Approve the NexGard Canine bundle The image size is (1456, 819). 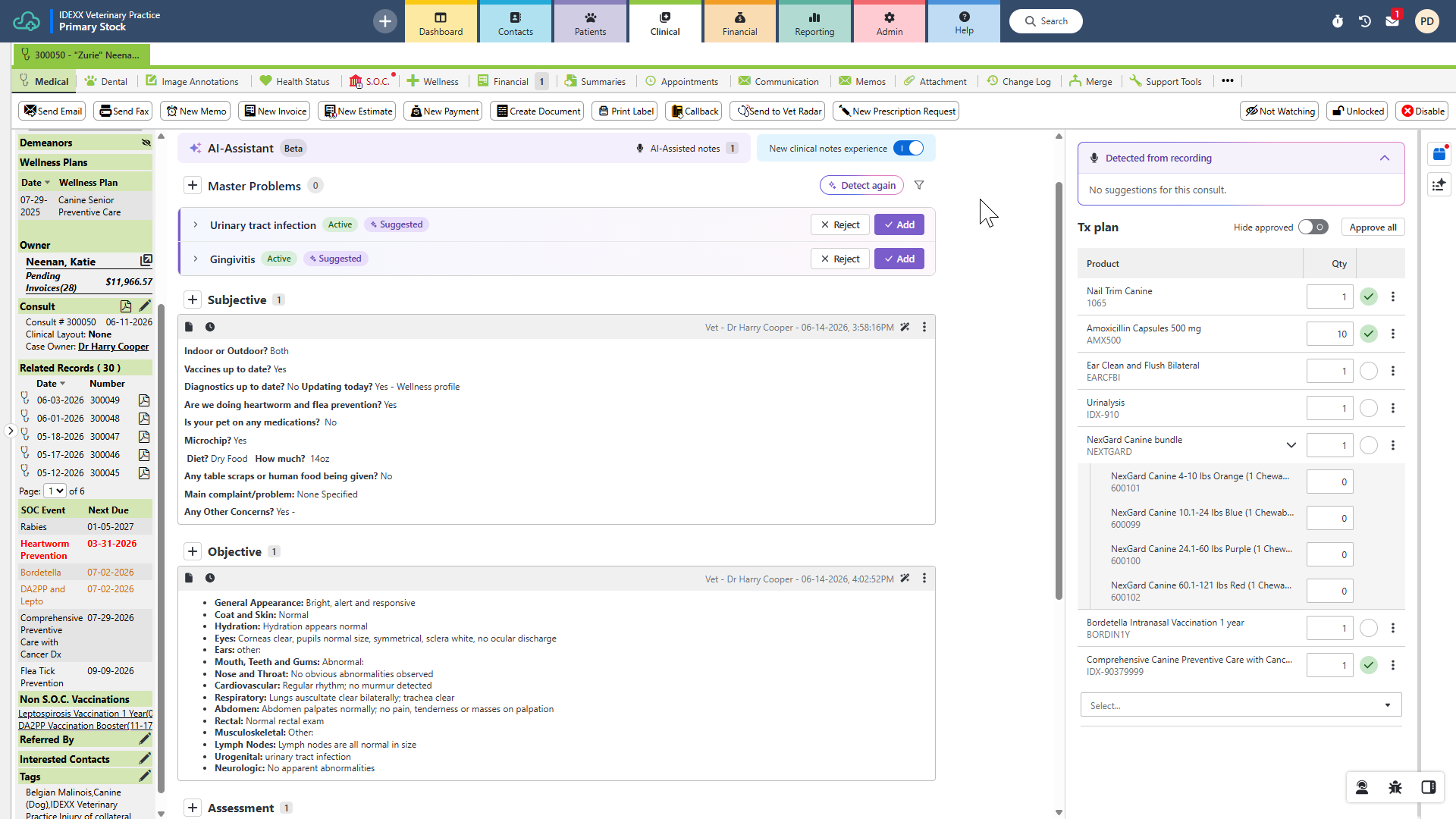pos(1369,445)
